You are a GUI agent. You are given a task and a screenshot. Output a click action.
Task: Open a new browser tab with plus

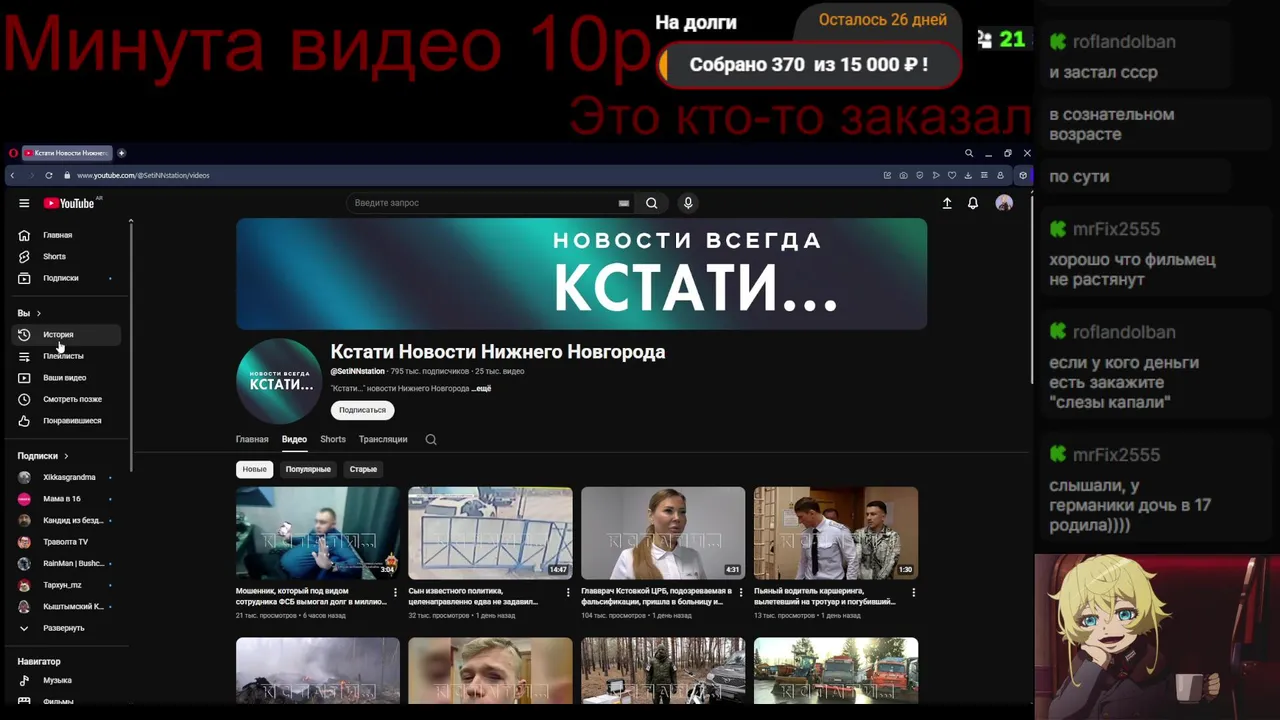pos(121,153)
